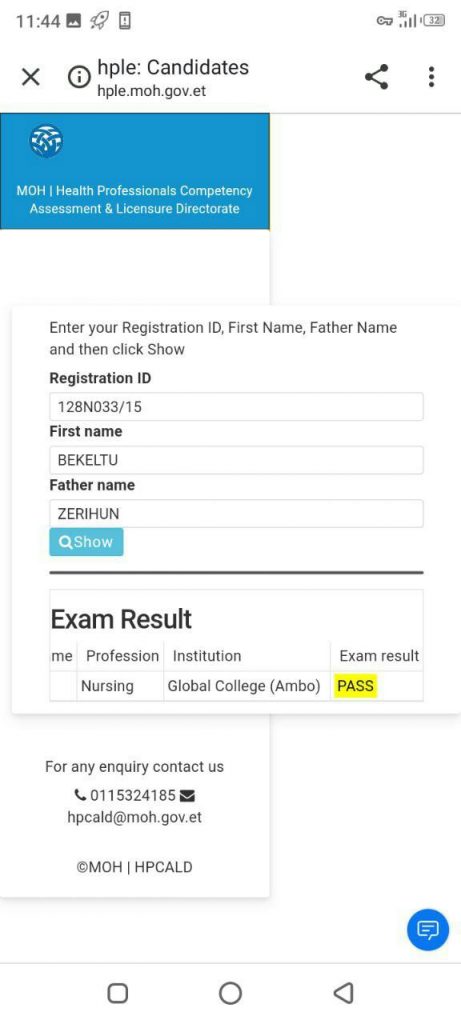Viewport: 461px width, 1024px height.
Task: Tap the envelope email icon
Action: click(187, 795)
